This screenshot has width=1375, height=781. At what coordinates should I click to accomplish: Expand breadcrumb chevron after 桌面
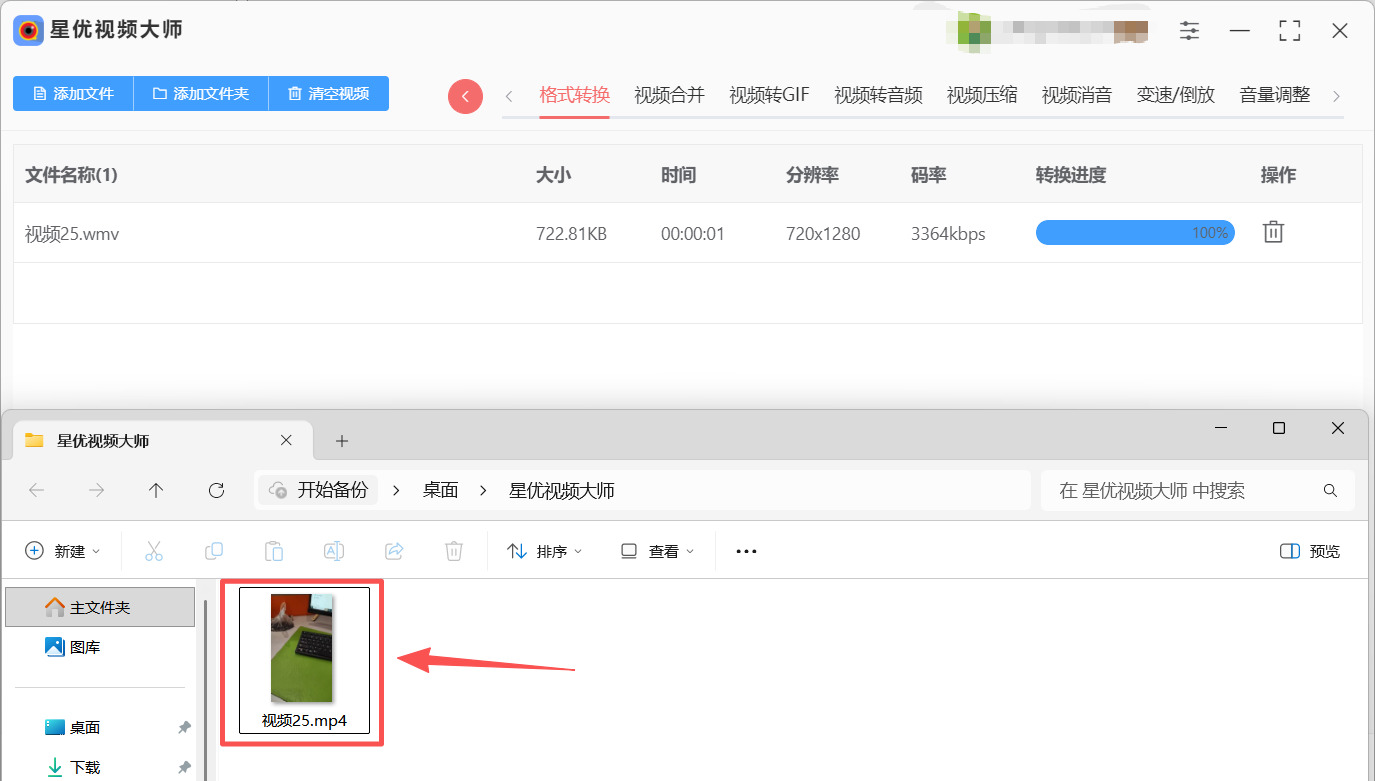(485, 490)
